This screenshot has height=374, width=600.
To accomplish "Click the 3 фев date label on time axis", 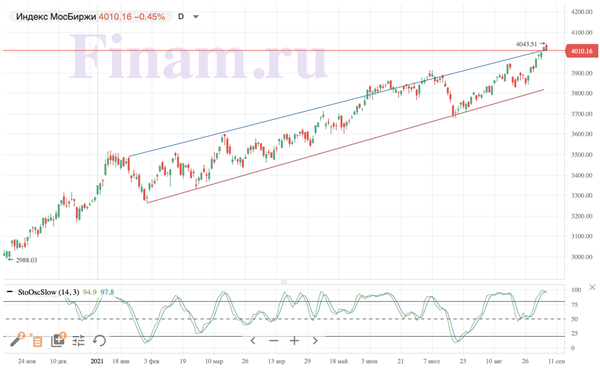I will pos(152,361).
